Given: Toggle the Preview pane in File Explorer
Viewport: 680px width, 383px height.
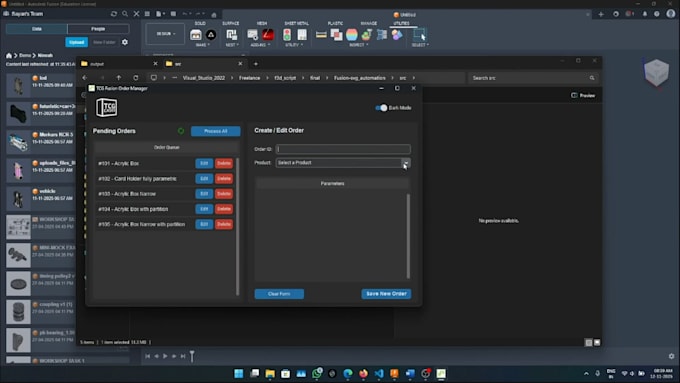Looking at the screenshot, I should (583, 95).
